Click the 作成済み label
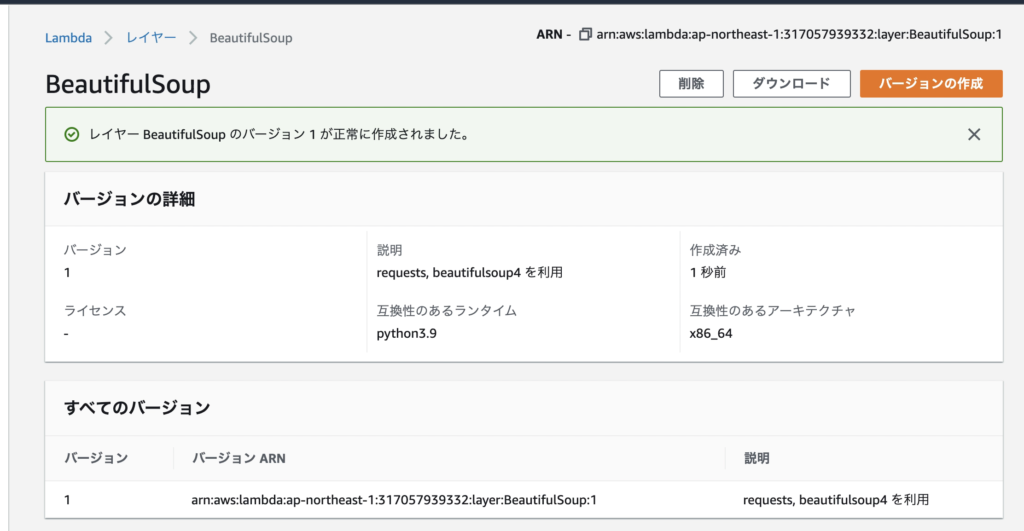Image resolution: width=1024 pixels, height=531 pixels. (x=715, y=250)
